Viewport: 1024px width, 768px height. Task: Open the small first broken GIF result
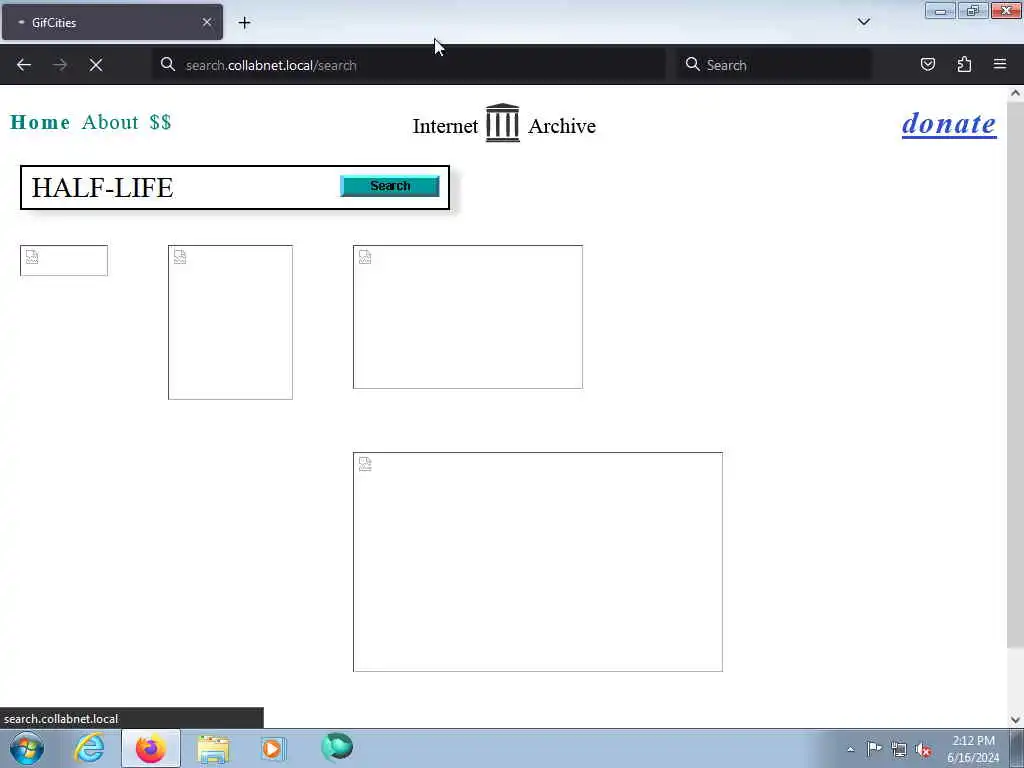click(x=64, y=261)
